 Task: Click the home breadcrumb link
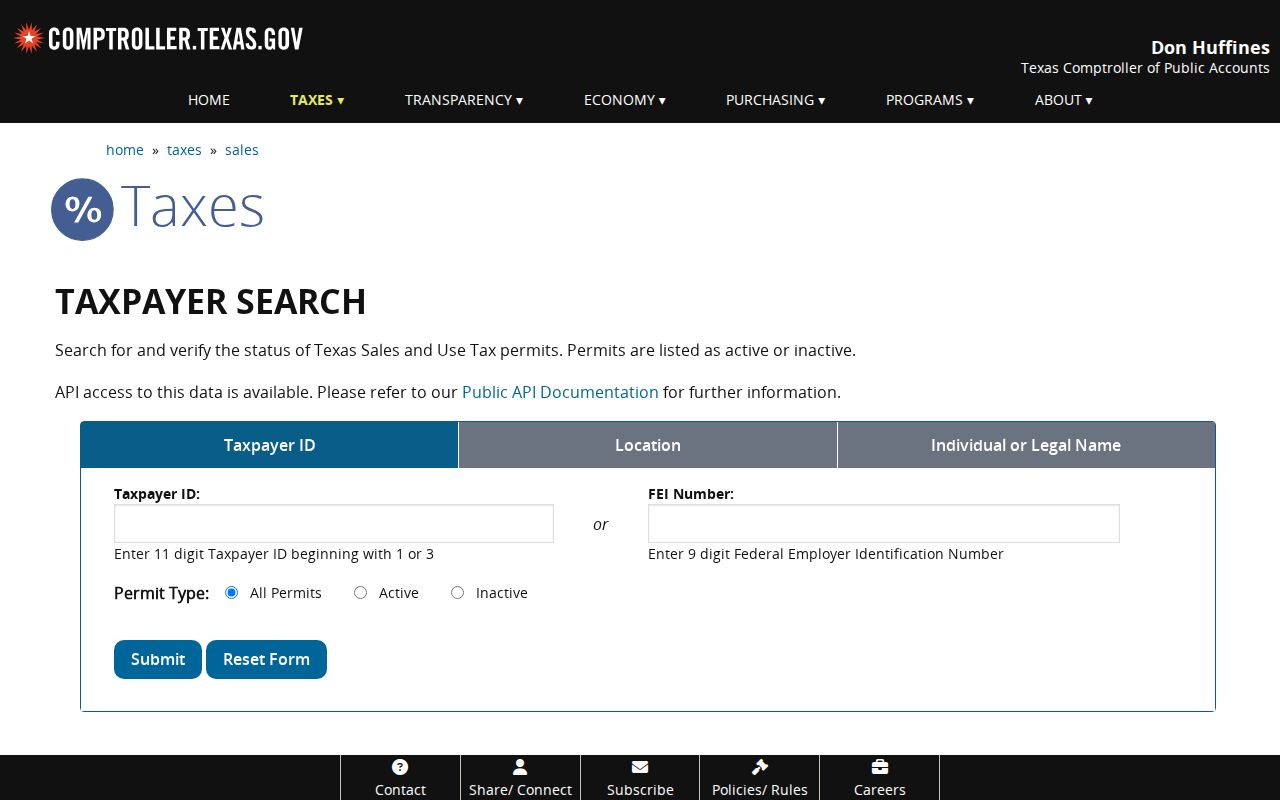pyautogui.click(x=125, y=150)
